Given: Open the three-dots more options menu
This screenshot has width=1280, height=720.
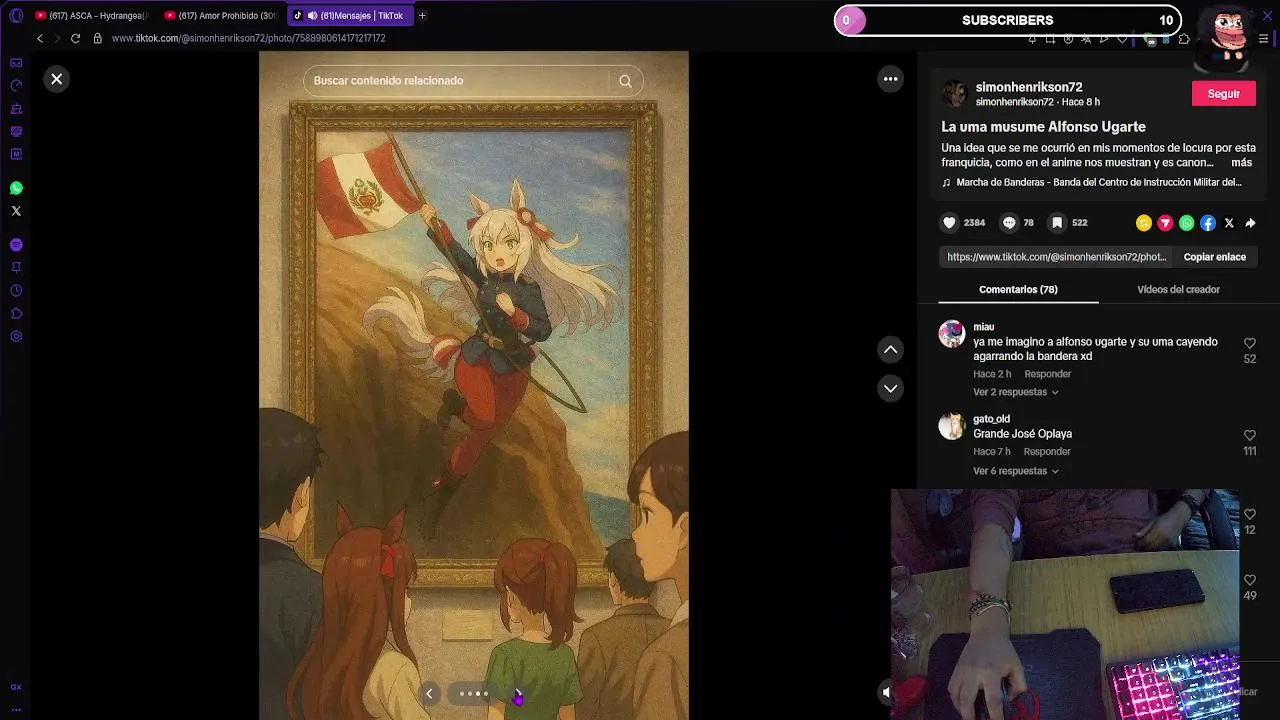Looking at the screenshot, I should (x=890, y=79).
